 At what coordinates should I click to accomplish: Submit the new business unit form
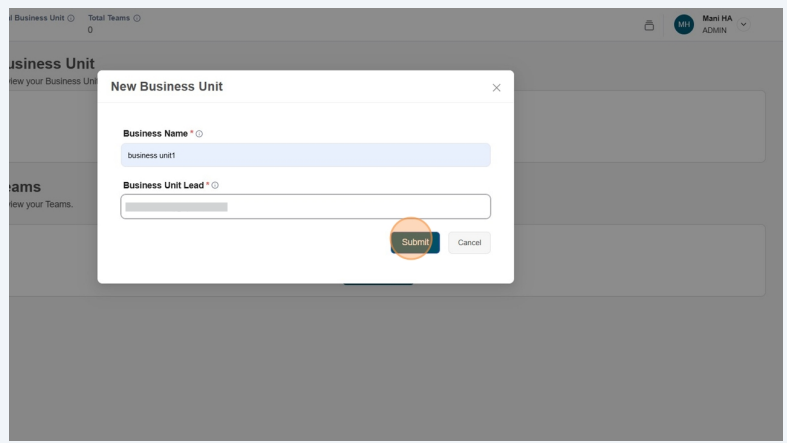pyautogui.click(x=414, y=242)
